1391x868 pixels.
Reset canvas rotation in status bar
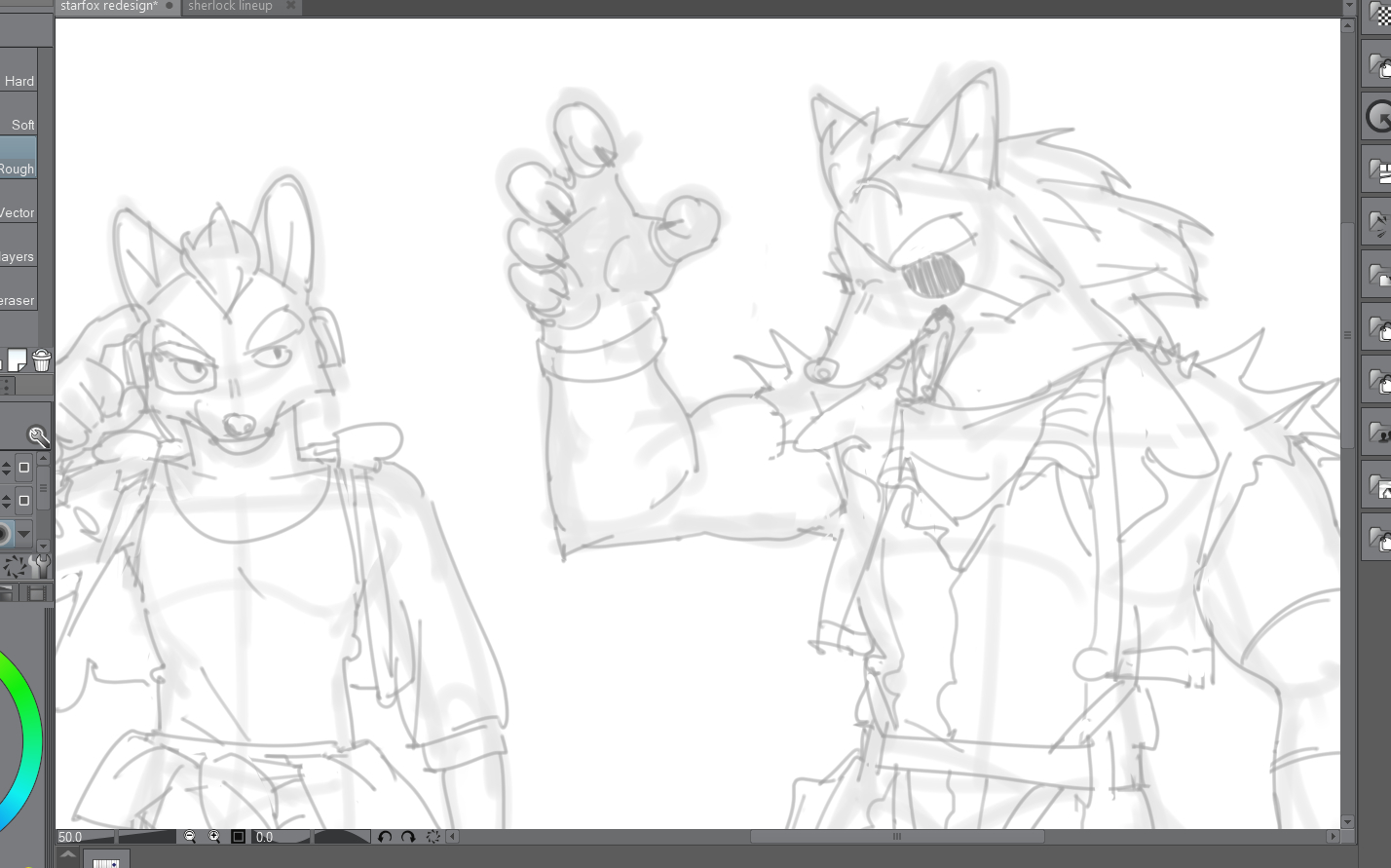(433, 837)
